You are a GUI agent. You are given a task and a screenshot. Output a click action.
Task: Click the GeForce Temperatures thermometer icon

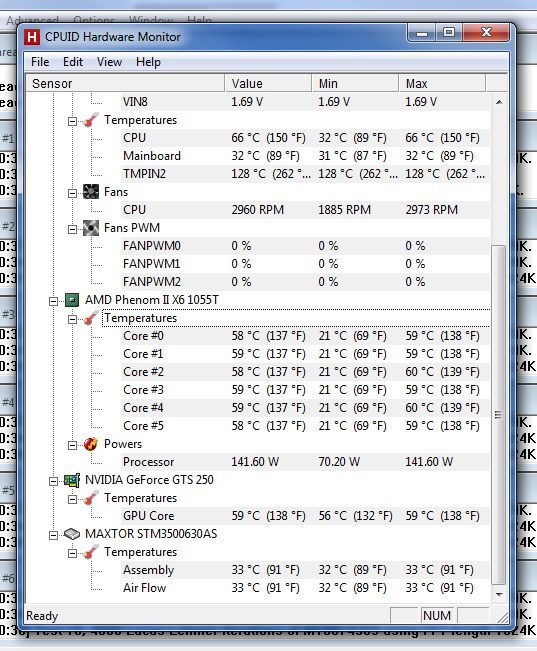pos(91,498)
